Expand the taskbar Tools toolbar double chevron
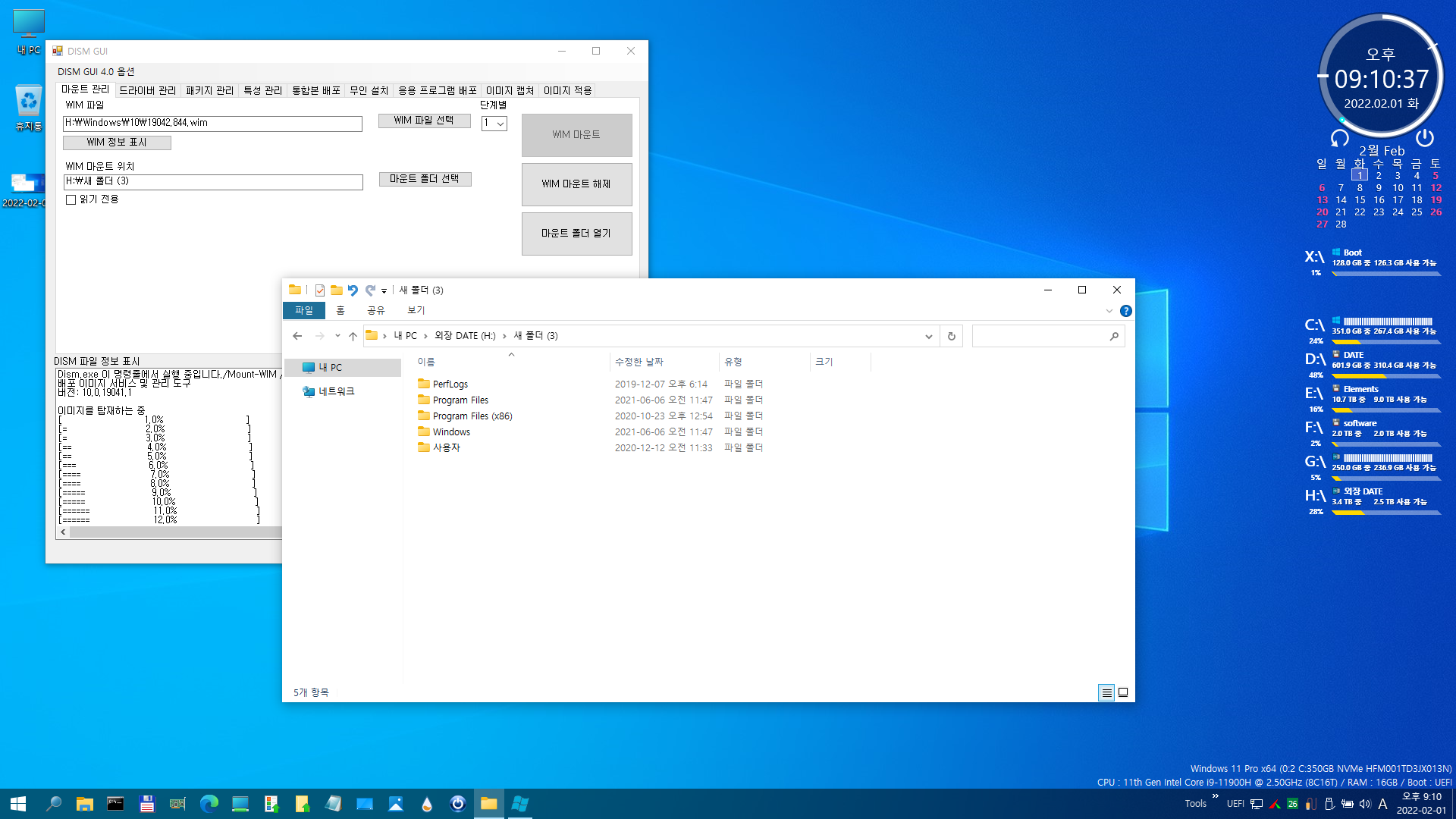1456x819 pixels. point(1216,796)
